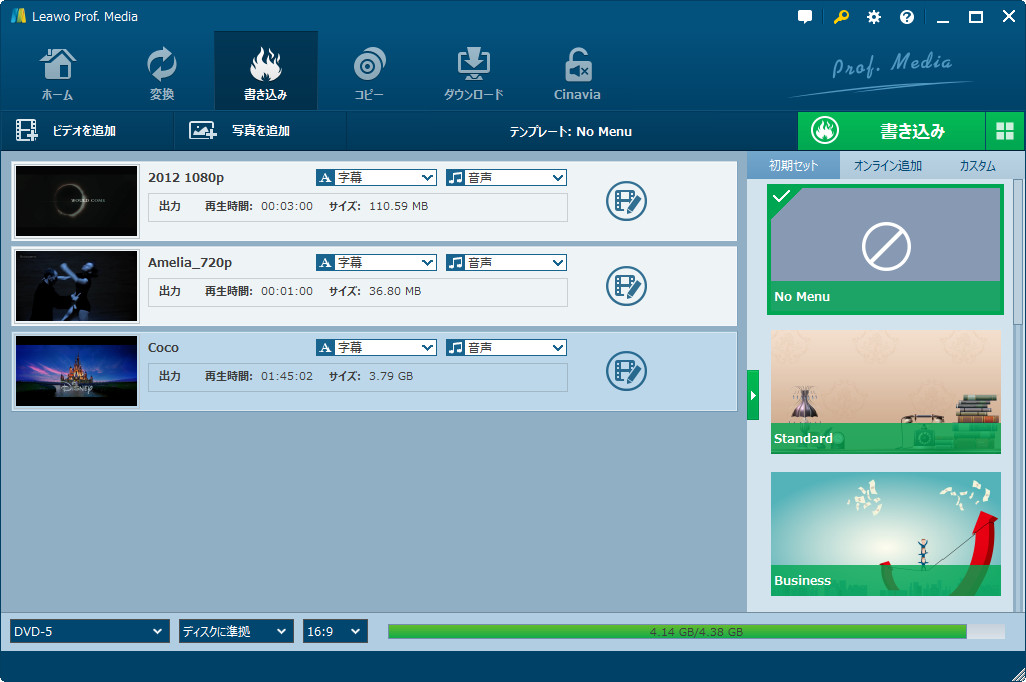Click the Coco video thumbnail

(77, 371)
